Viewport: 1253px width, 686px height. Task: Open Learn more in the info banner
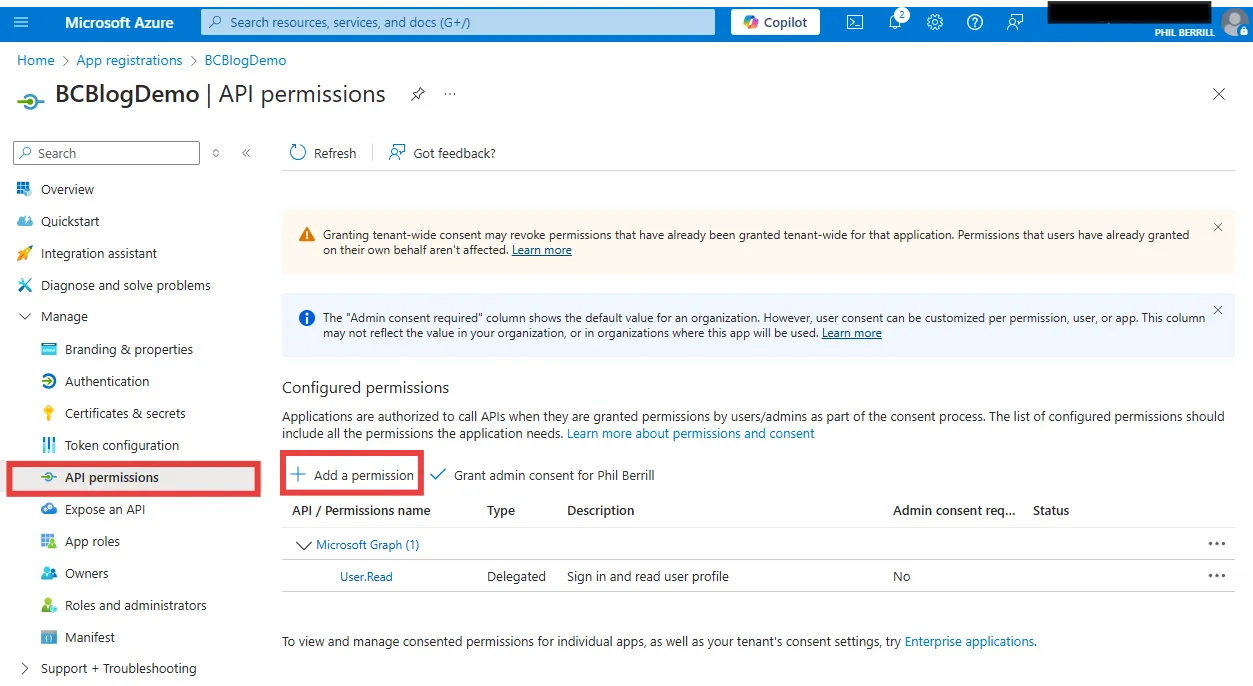[x=852, y=333]
